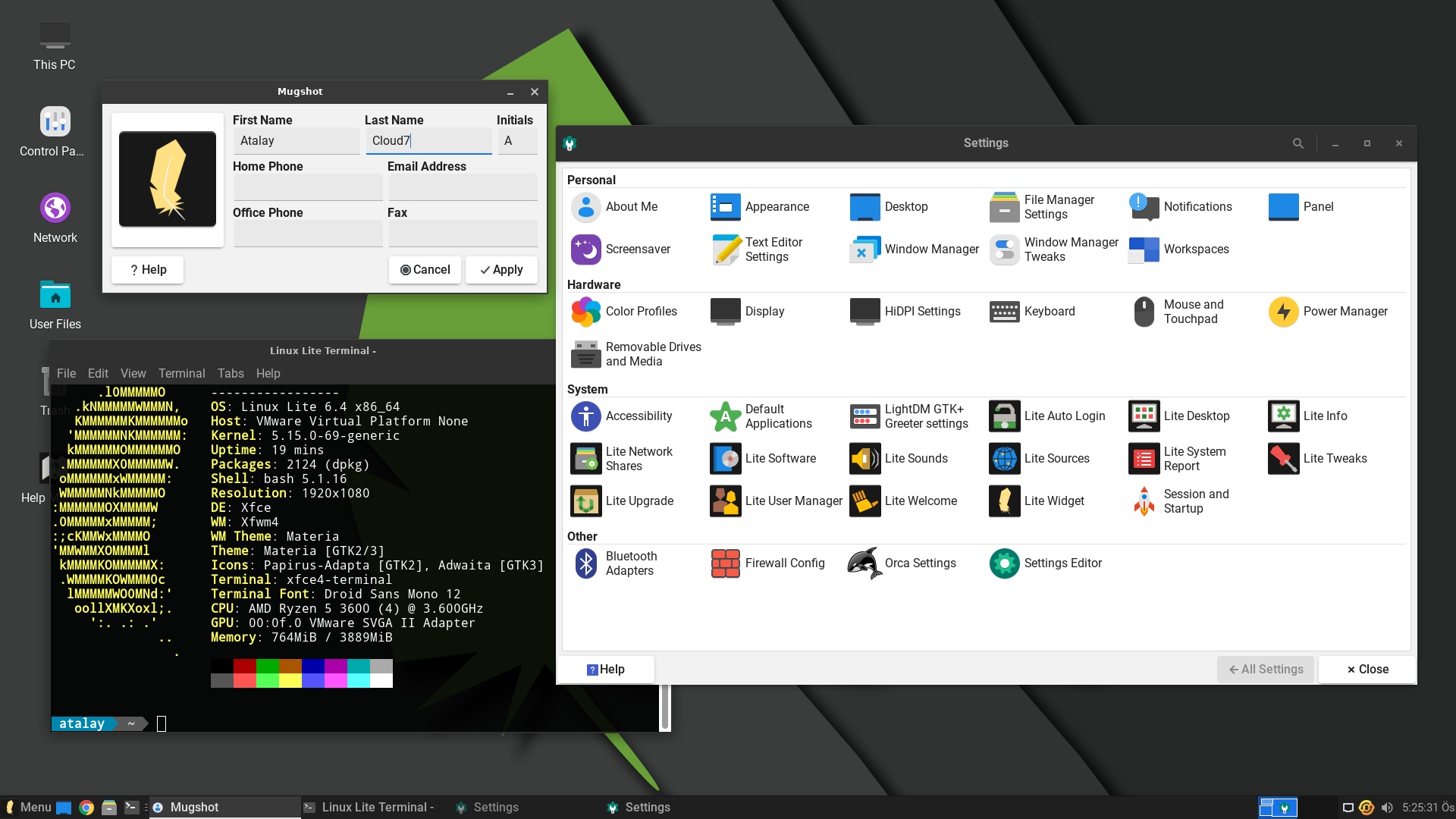
Task: Open the Notifications settings
Action: tap(1181, 207)
